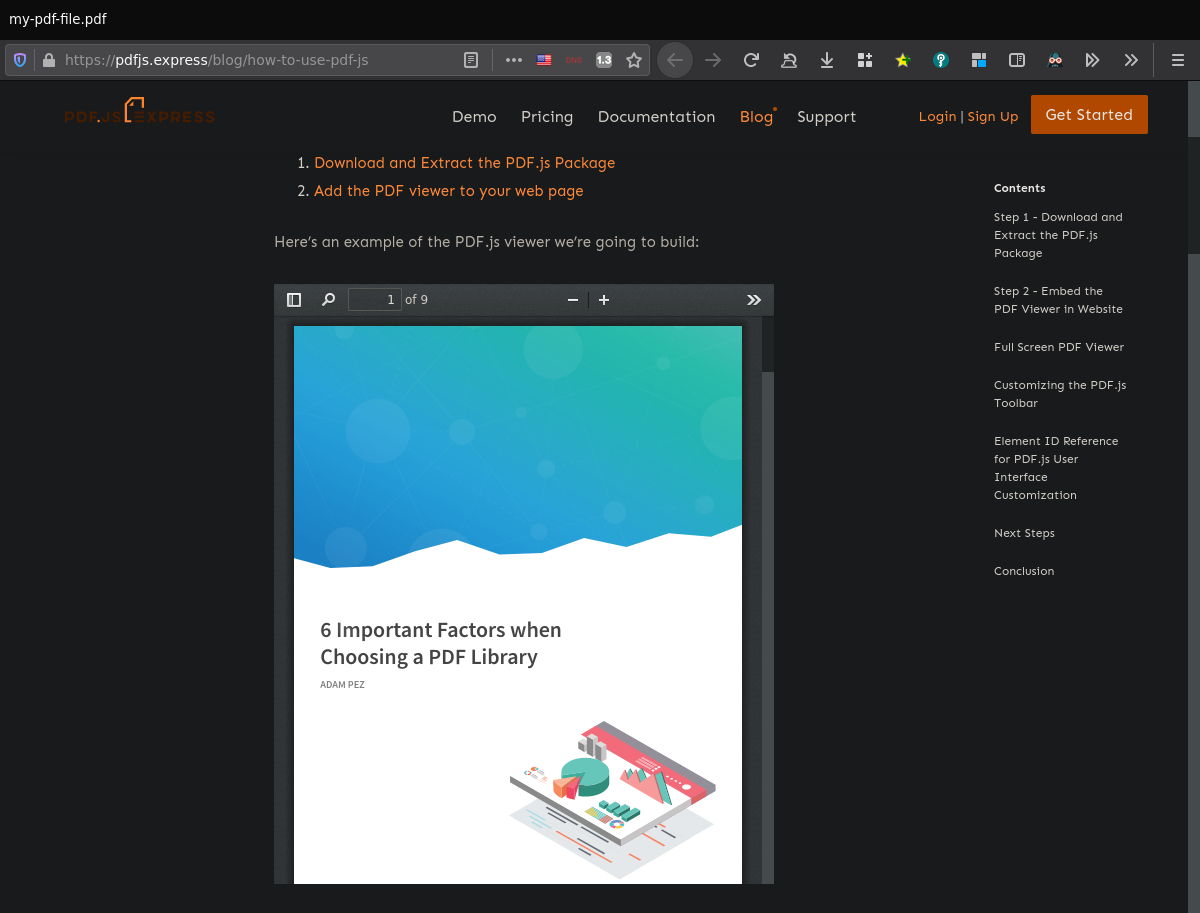Image resolution: width=1200 pixels, height=913 pixels.
Task: Zoom in on the PDF document
Action: pos(604,299)
